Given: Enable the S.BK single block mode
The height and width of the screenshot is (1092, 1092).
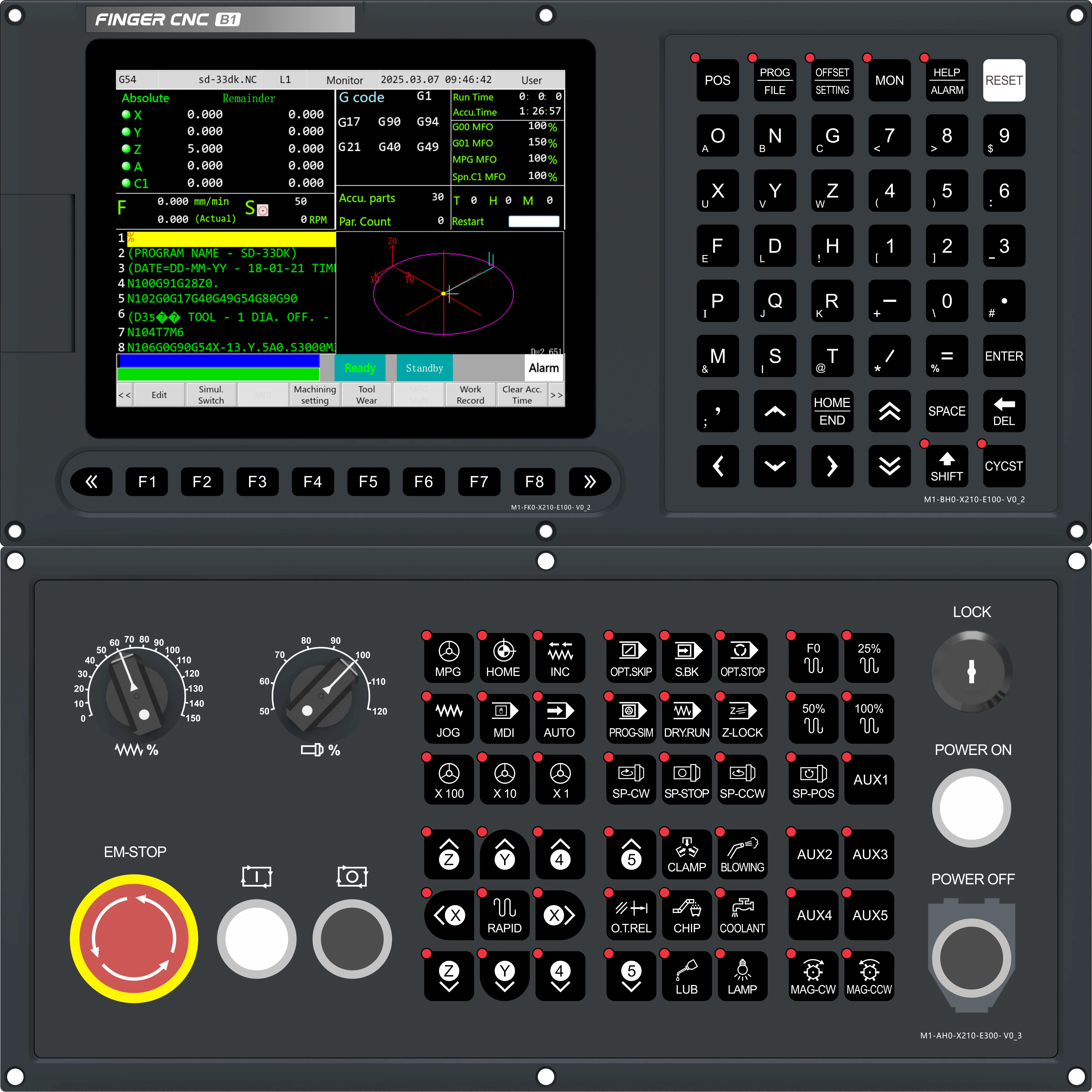Looking at the screenshot, I should 686,658.
